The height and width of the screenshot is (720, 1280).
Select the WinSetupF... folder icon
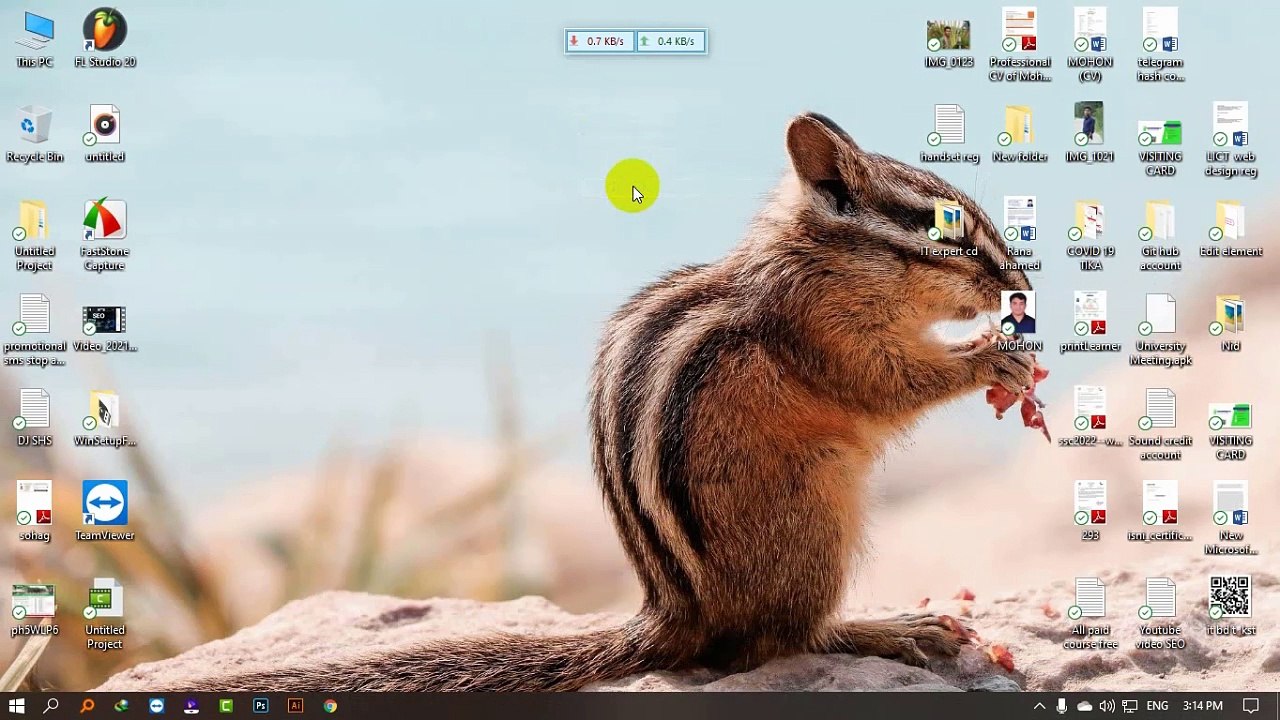[105, 419]
